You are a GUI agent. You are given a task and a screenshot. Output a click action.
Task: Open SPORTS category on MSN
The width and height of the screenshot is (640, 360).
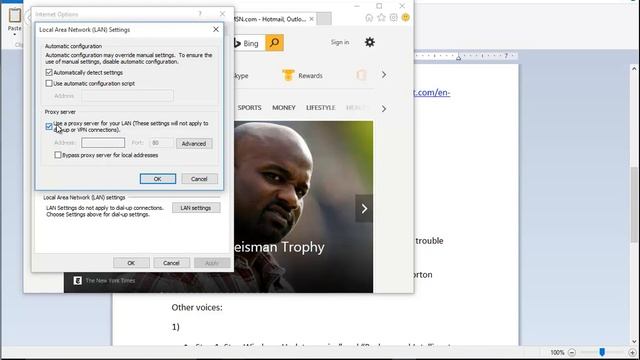[249, 108]
